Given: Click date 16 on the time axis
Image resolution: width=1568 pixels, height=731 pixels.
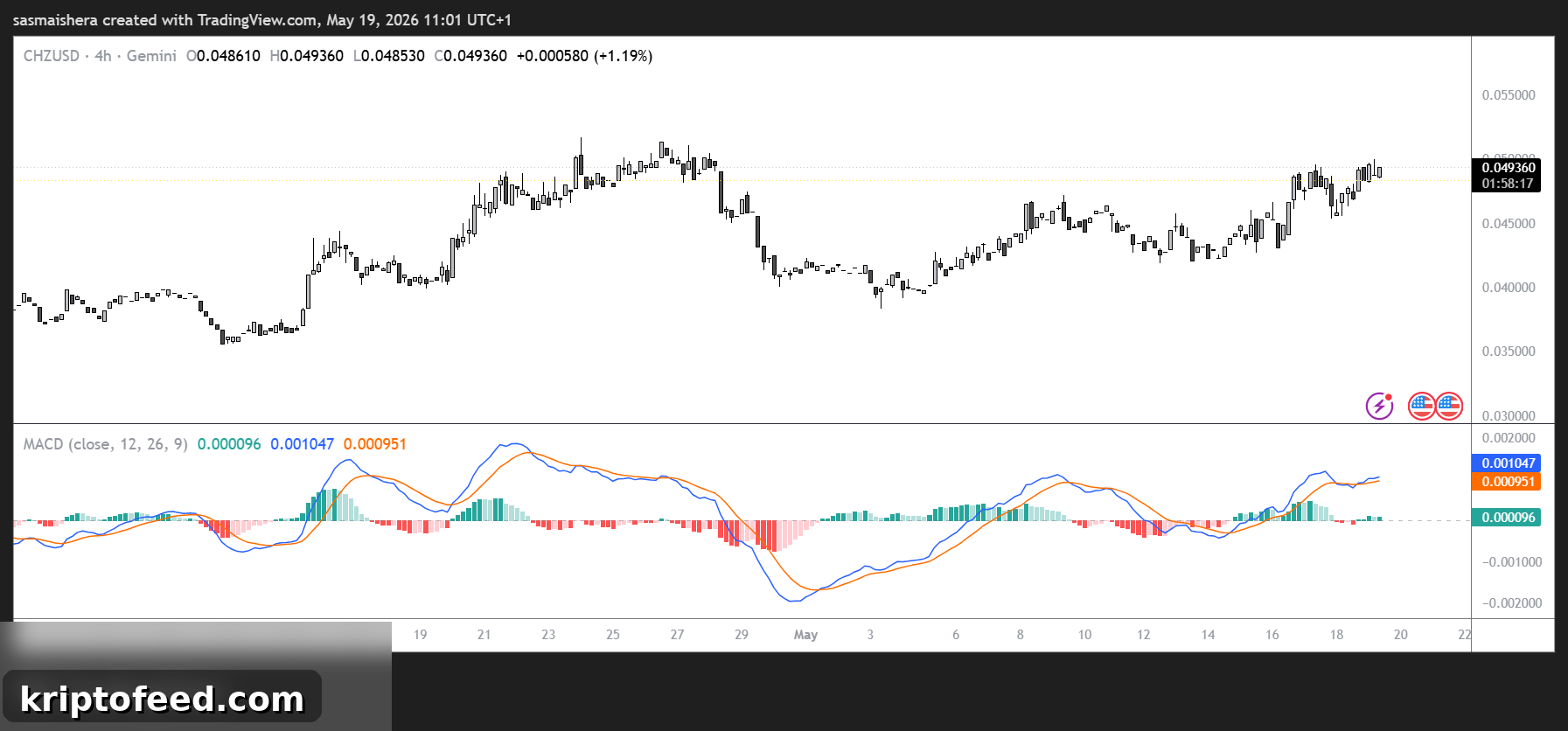Looking at the screenshot, I should pos(1272,635).
